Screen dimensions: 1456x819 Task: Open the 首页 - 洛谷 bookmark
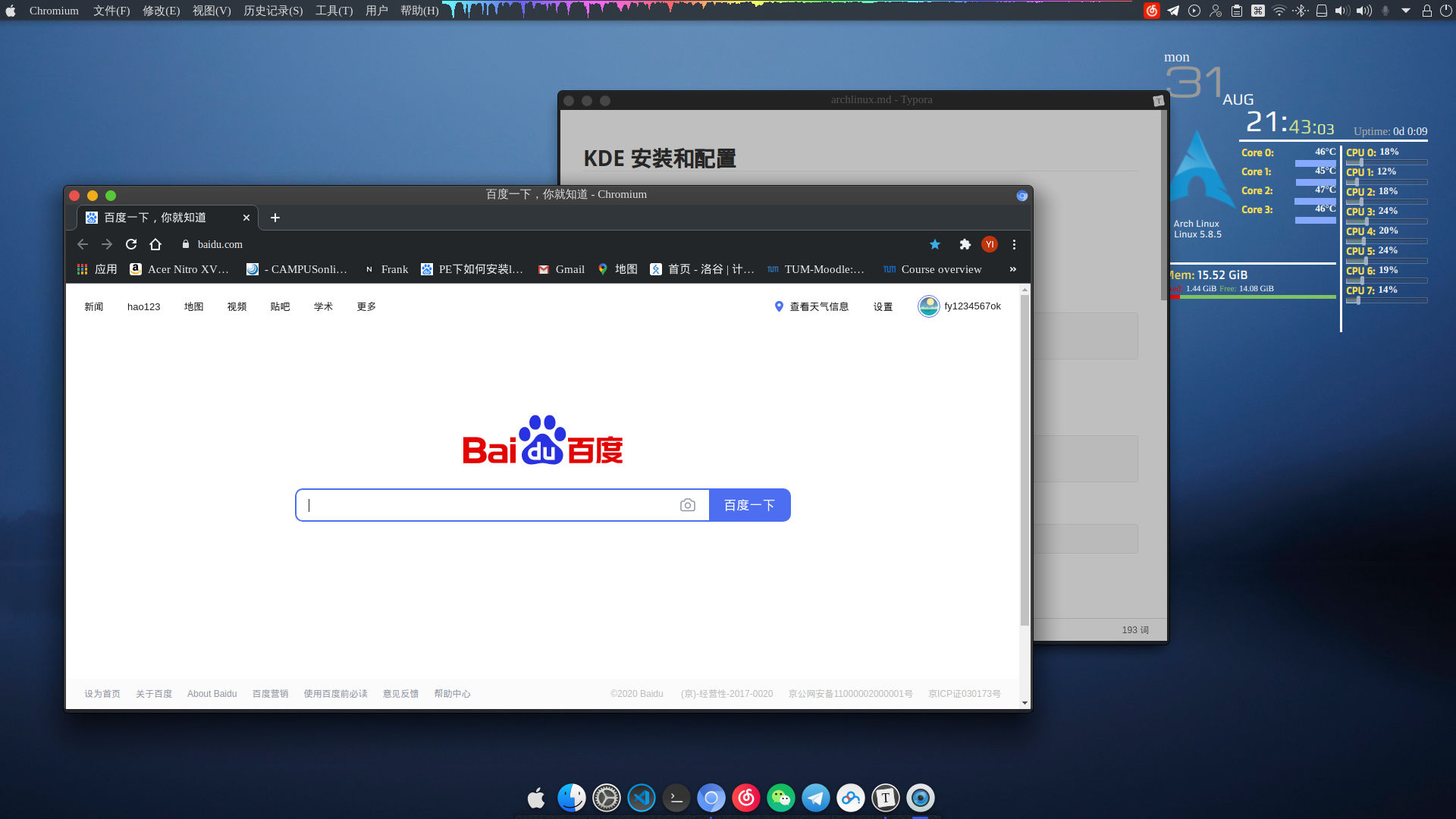coord(702,269)
